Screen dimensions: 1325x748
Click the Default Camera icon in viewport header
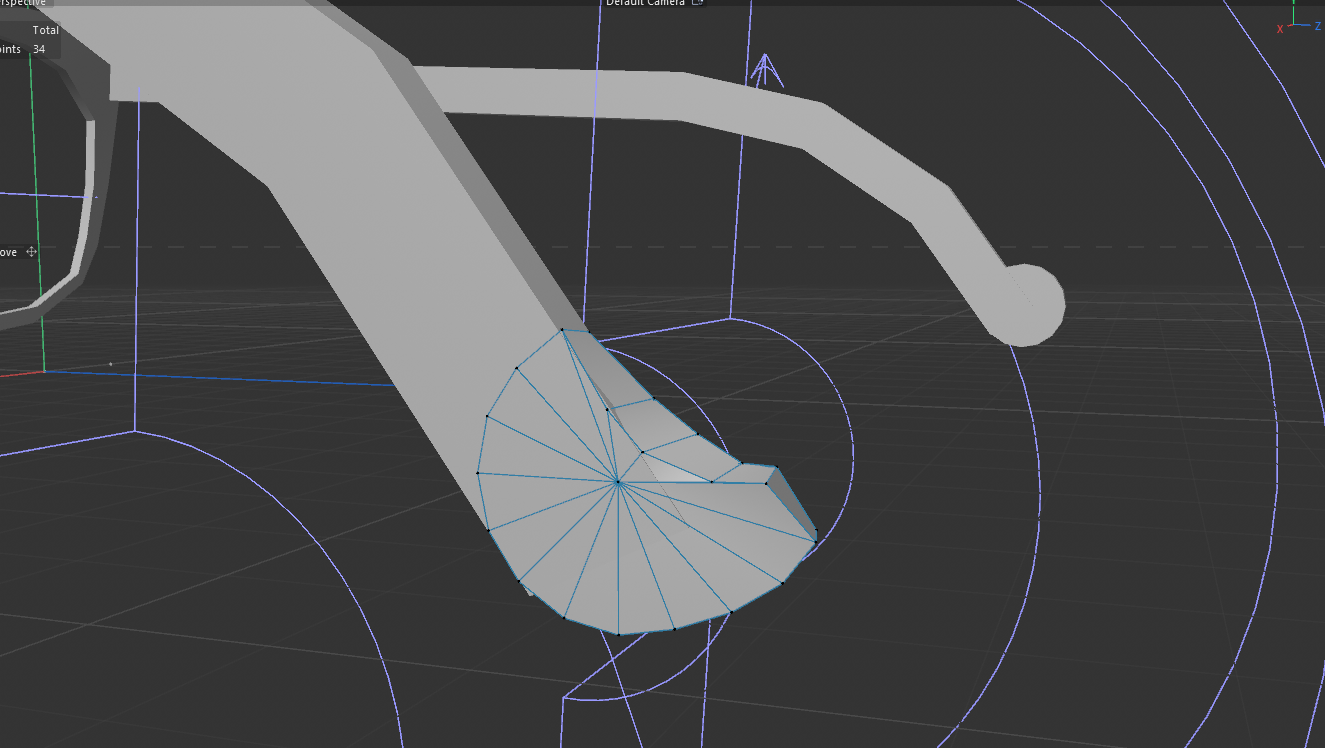coord(698,3)
